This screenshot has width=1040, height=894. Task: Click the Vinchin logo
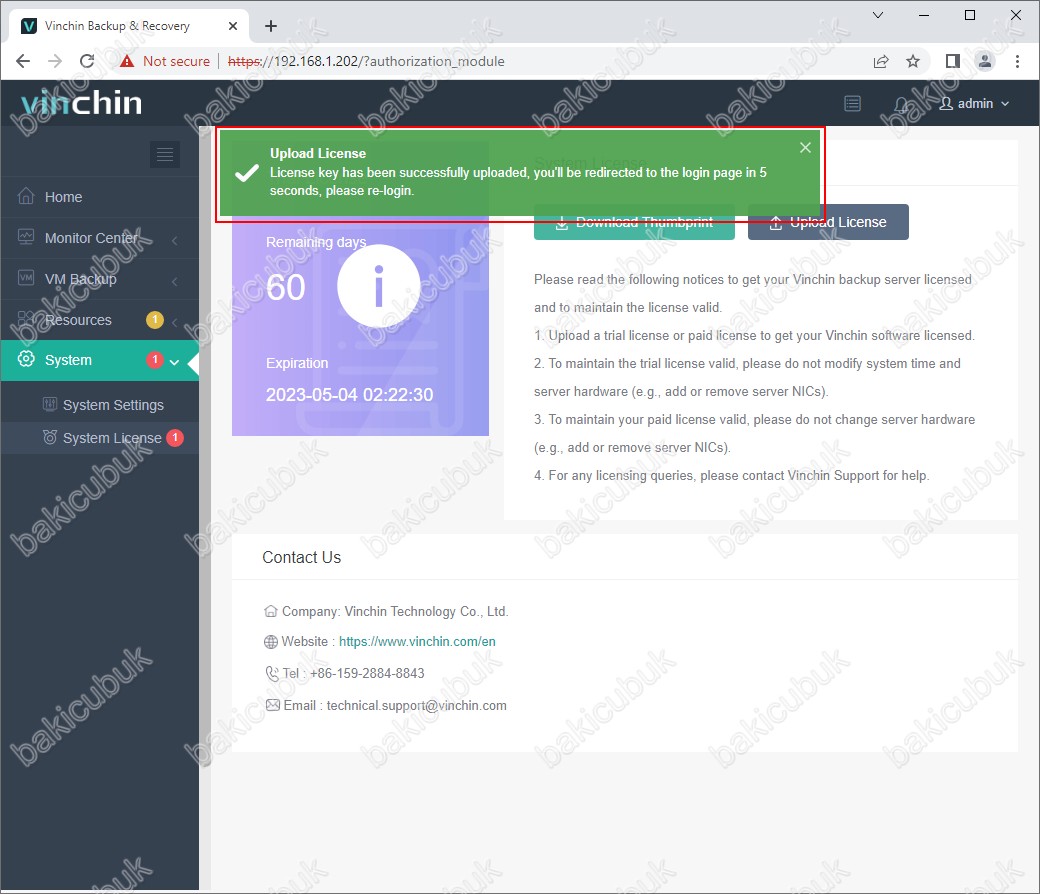click(82, 103)
